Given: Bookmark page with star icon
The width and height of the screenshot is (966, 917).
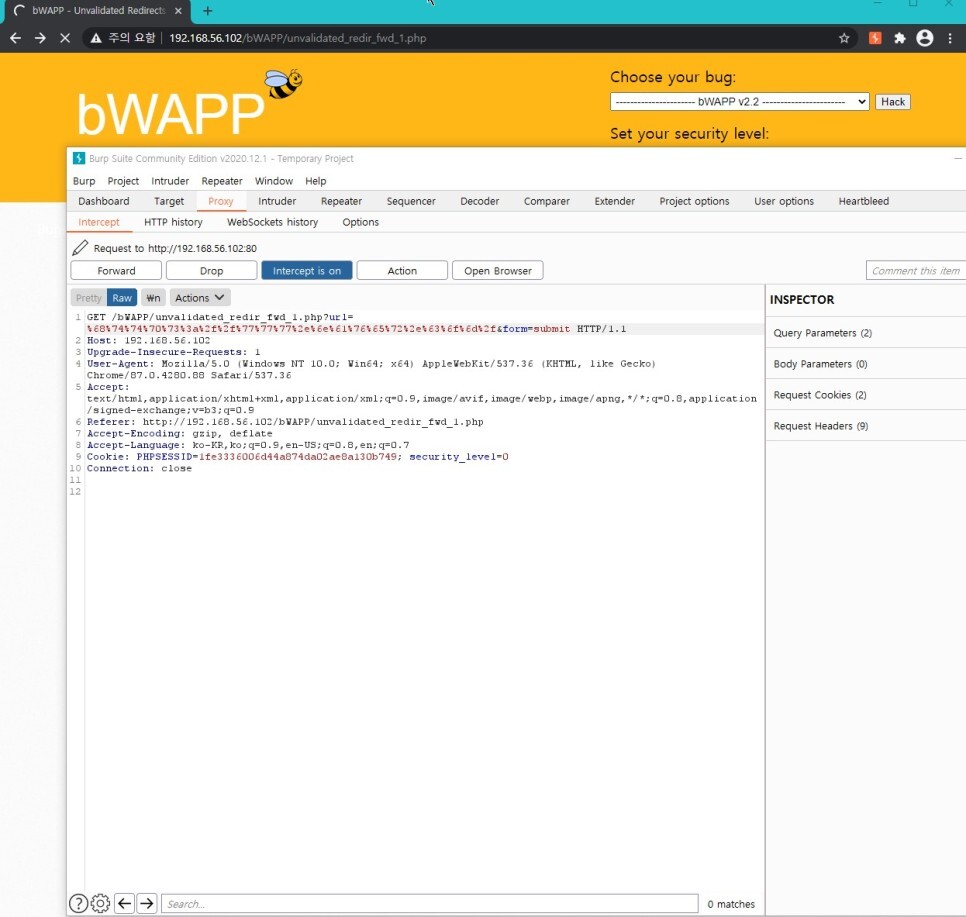Looking at the screenshot, I should click(844, 38).
